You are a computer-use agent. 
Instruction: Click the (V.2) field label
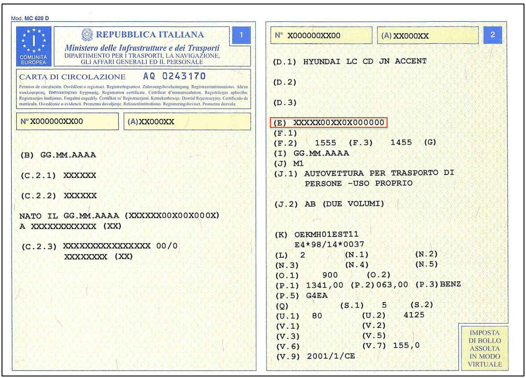(374, 325)
